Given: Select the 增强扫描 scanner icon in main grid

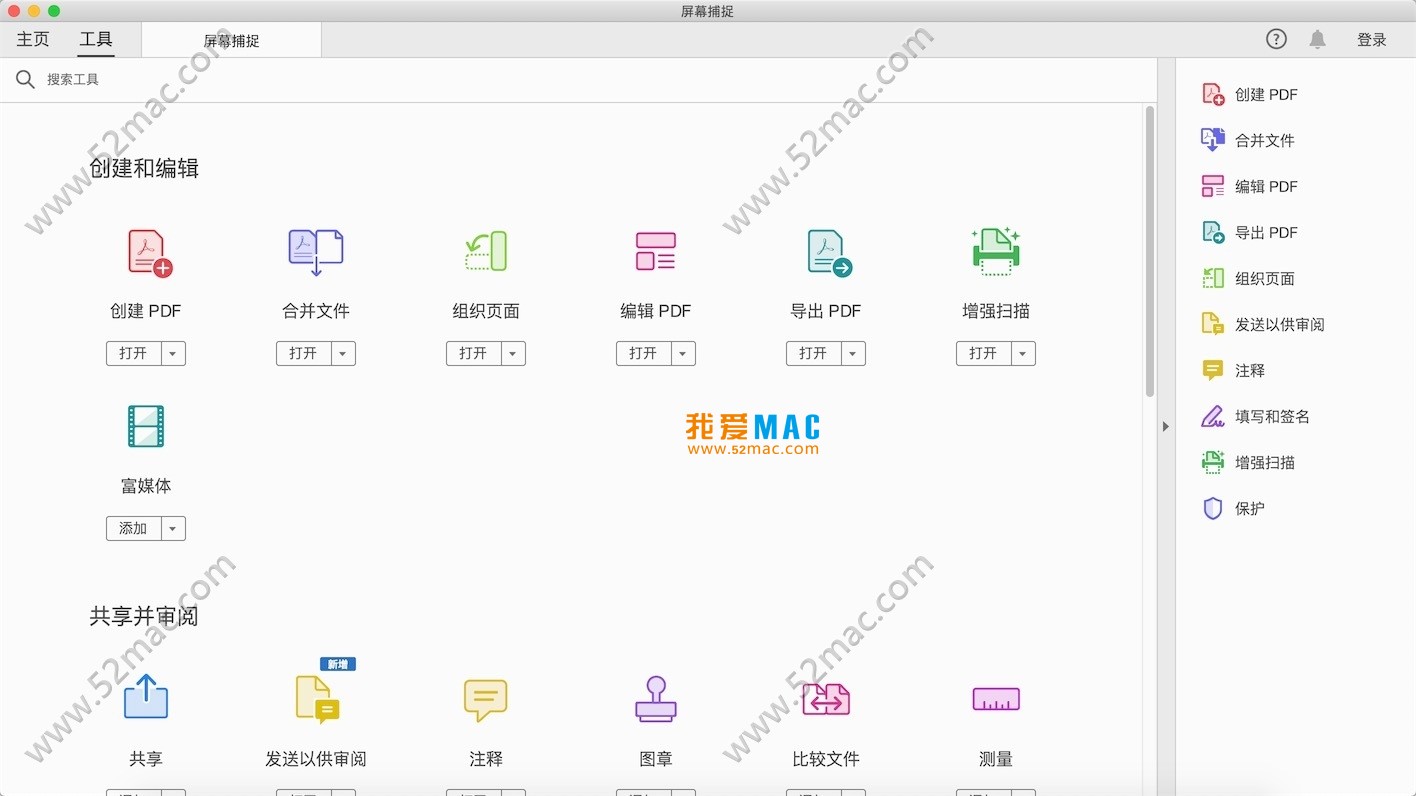Looking at the screenshot, I should tap(996, 250).
